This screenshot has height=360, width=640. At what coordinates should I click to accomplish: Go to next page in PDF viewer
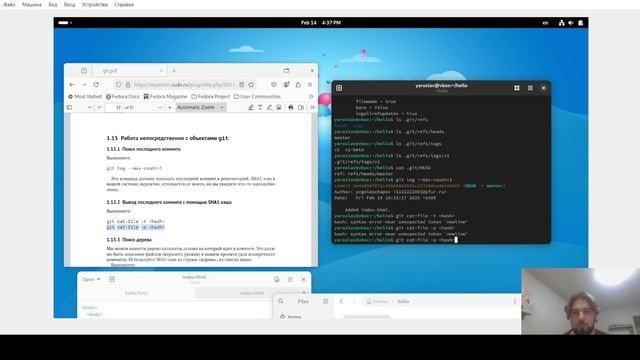(x=99, y=107)
